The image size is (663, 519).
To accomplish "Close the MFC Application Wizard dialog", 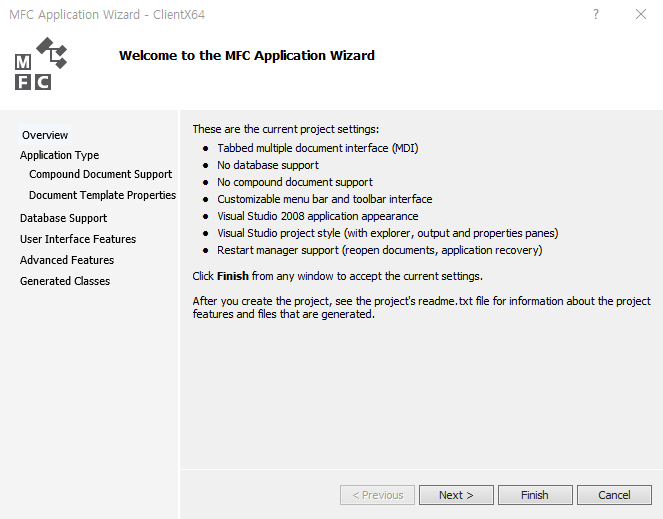I will (x=641, y=14).
